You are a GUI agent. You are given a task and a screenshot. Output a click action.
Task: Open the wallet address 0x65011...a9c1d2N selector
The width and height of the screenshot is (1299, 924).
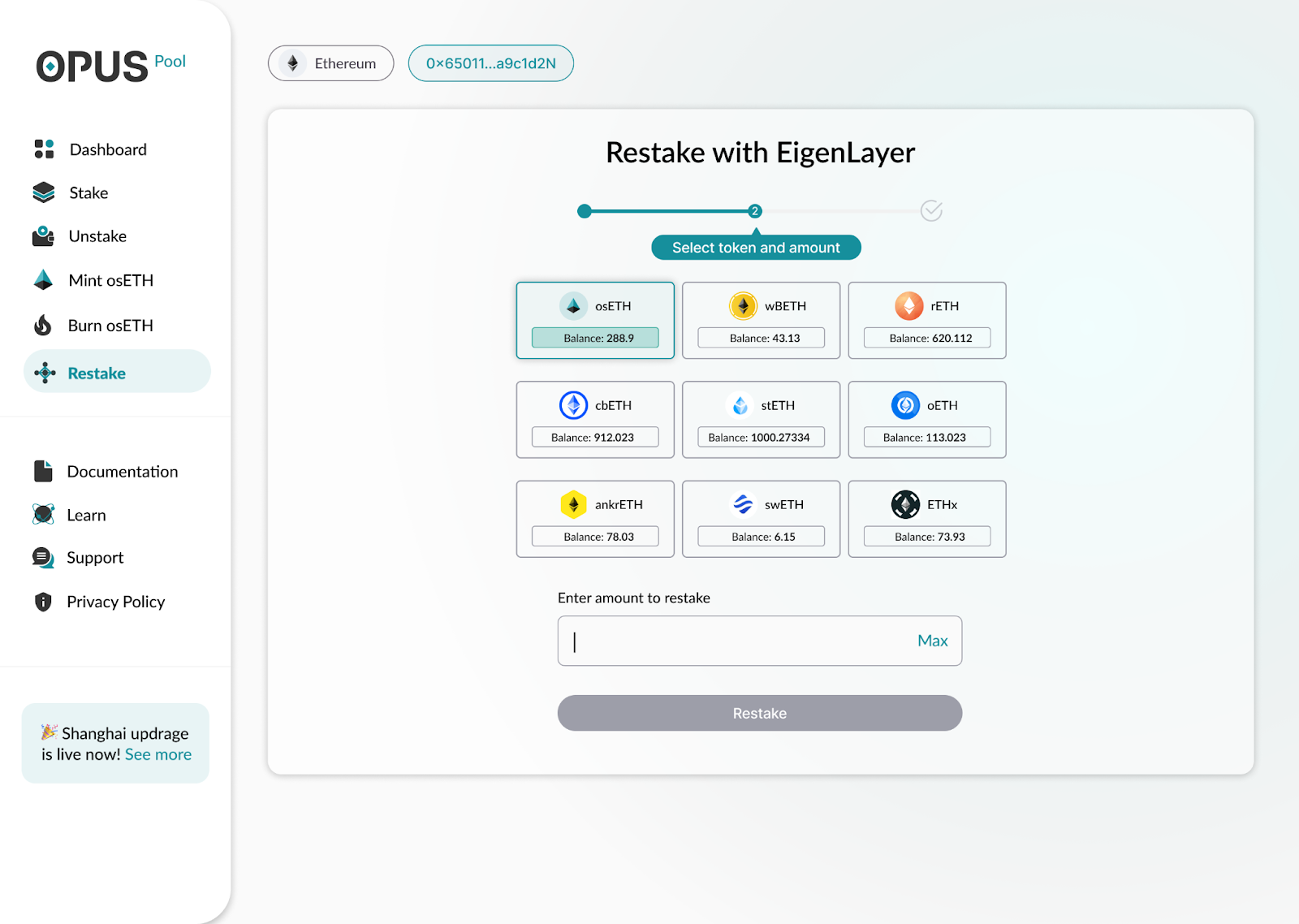pos(490,63)
